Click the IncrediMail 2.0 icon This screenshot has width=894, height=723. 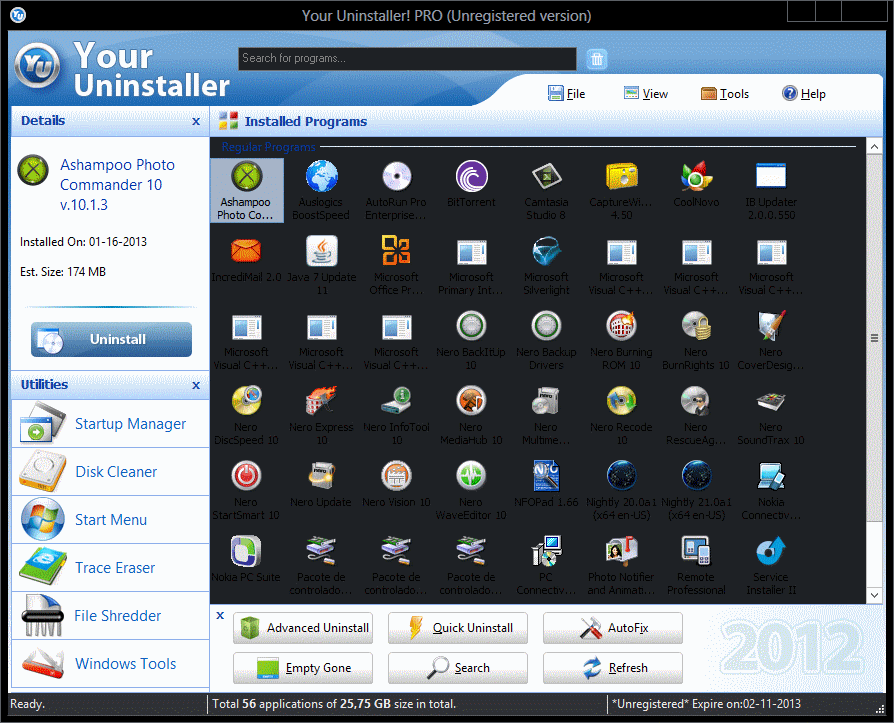tap(246, 252)
